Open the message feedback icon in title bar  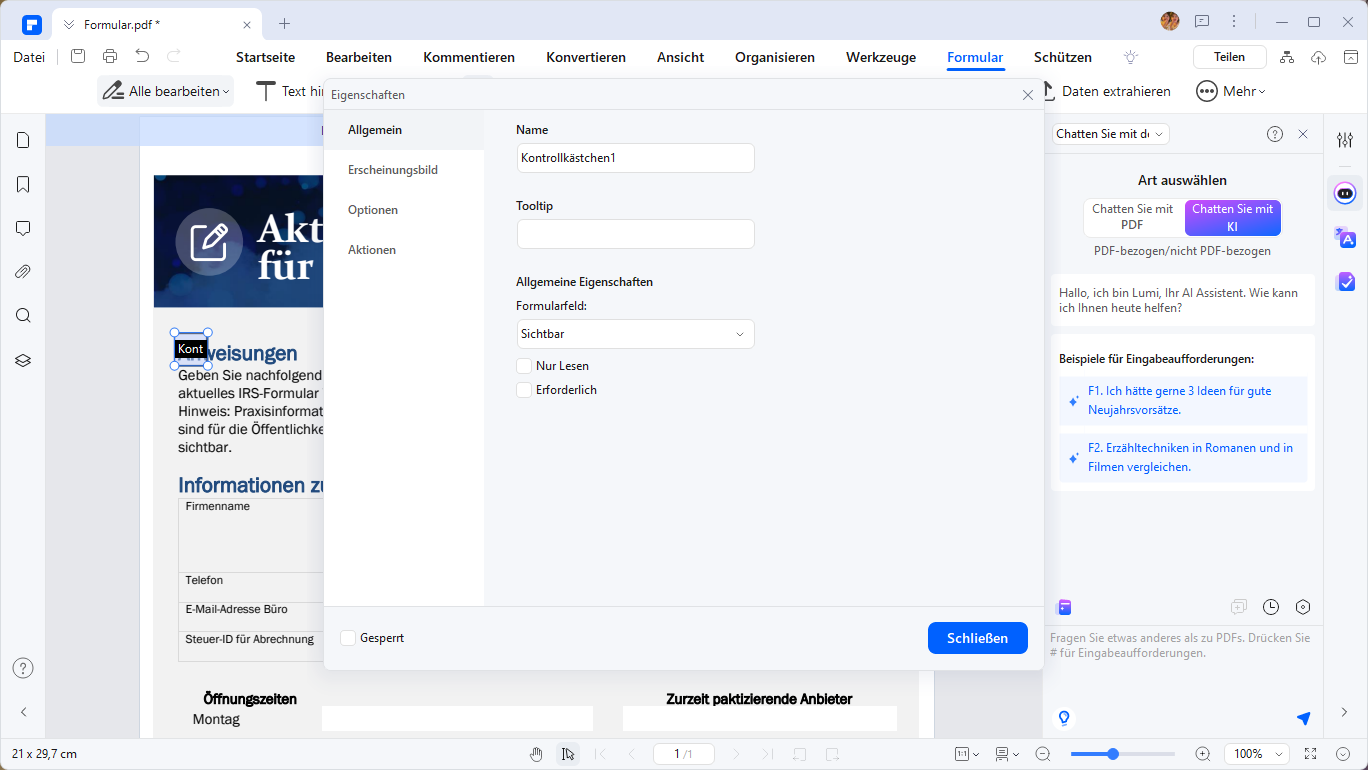tap(1202, 21)
